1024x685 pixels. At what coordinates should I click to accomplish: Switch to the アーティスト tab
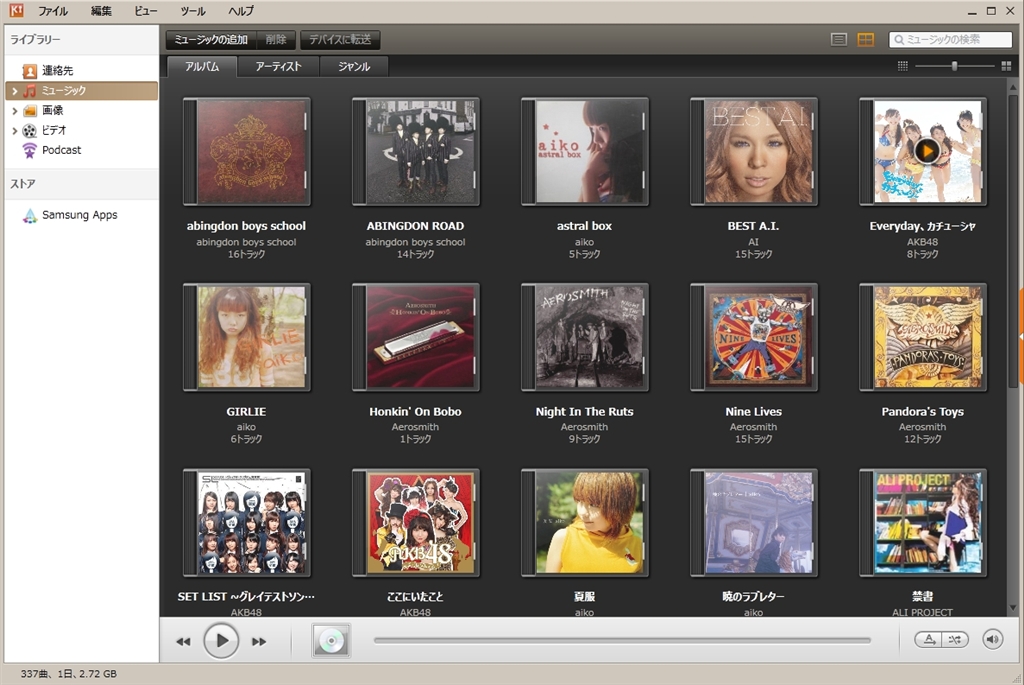coord(278,67)
